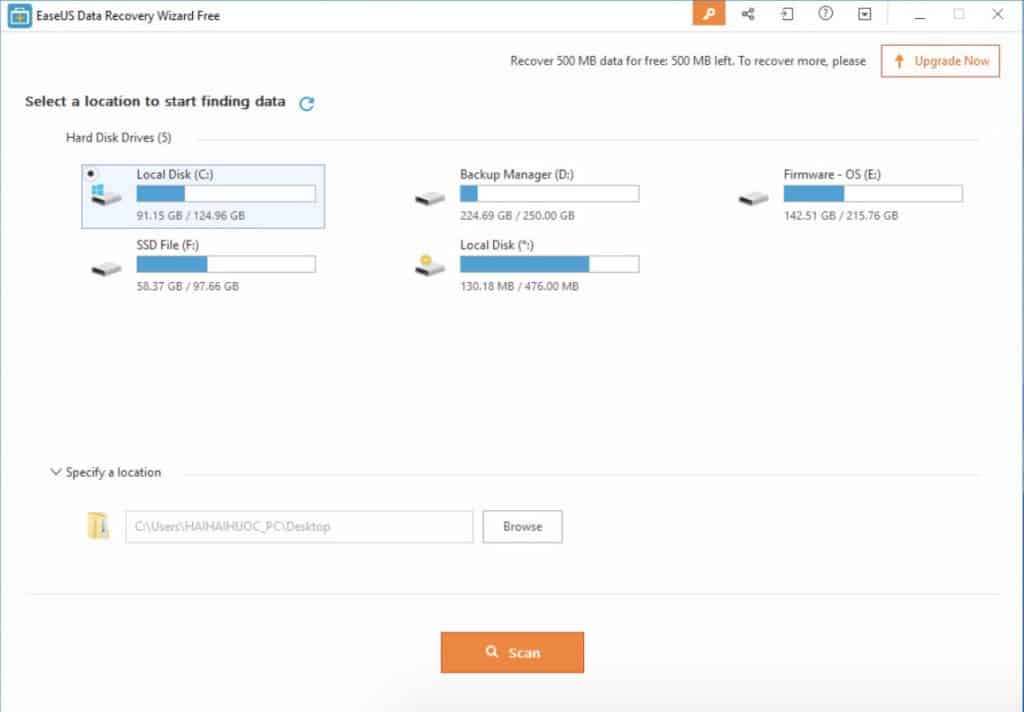The image size is (1024, 712).
Task: Click the Backup Manager (D:) label
Action: (517, 174)
